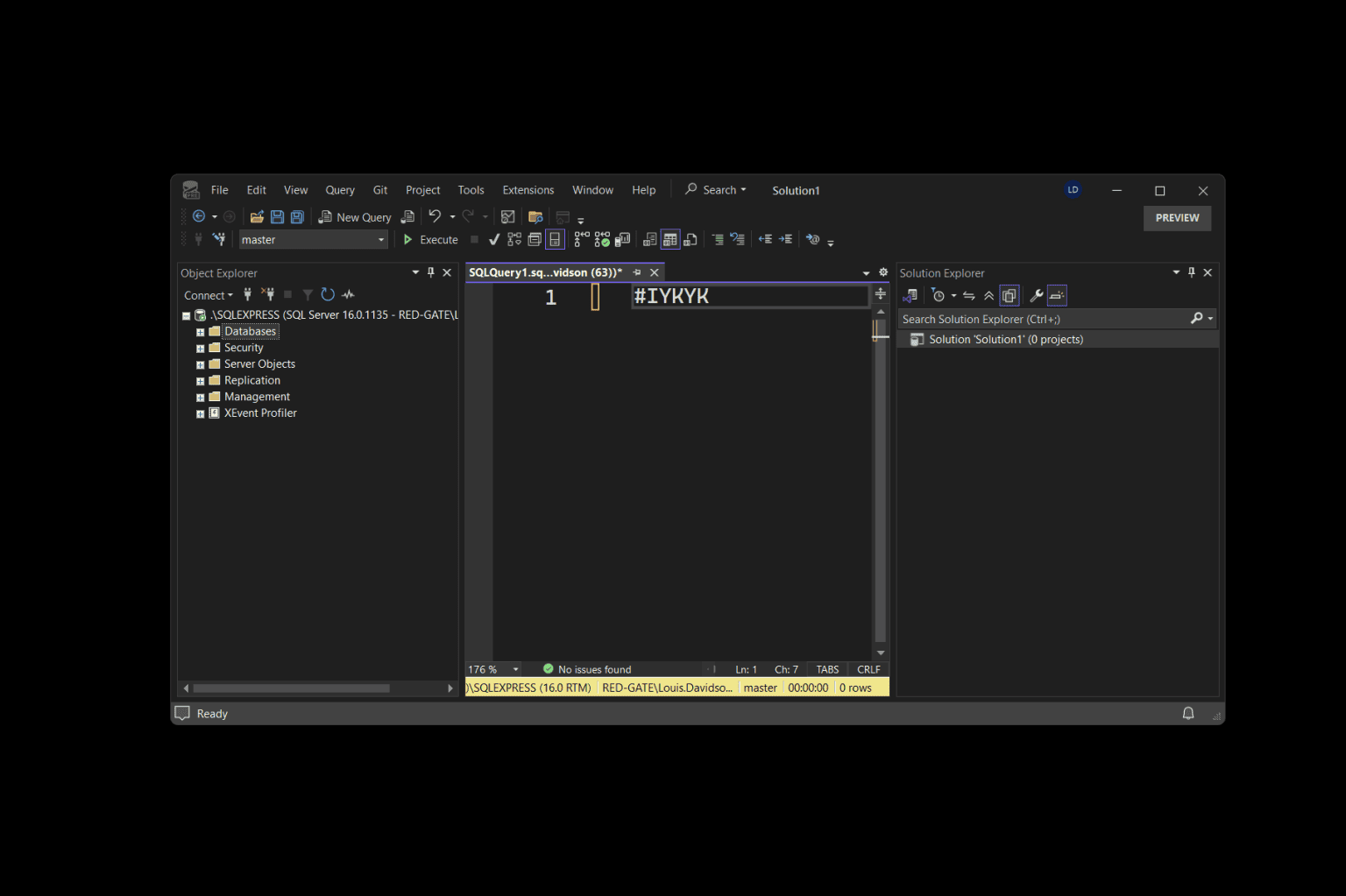This screenshot has height=896, width=1346.
Task: Toggle Include Client Statistics
Action: click(x=622, y=240)
